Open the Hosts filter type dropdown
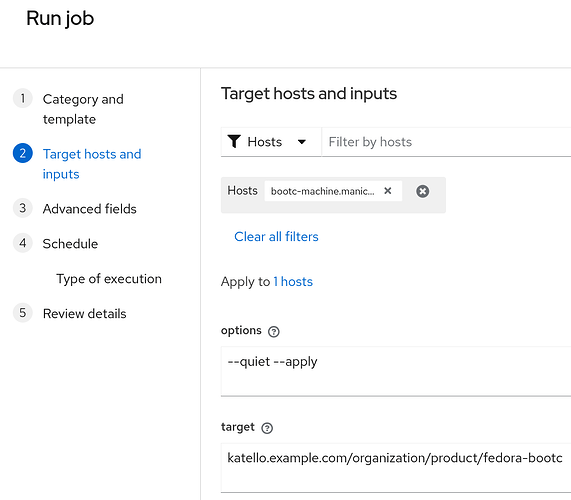Viewport: 571px width, 500px height. point(271,142)
